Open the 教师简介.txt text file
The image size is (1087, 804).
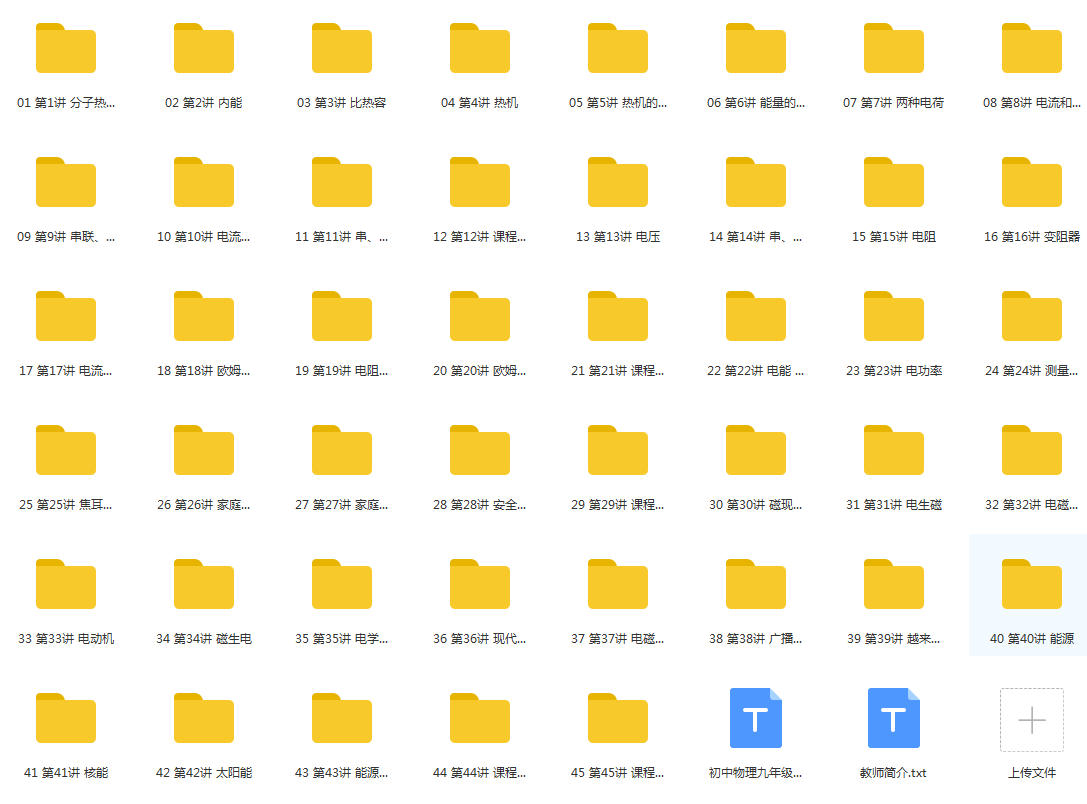coord(894,719)
